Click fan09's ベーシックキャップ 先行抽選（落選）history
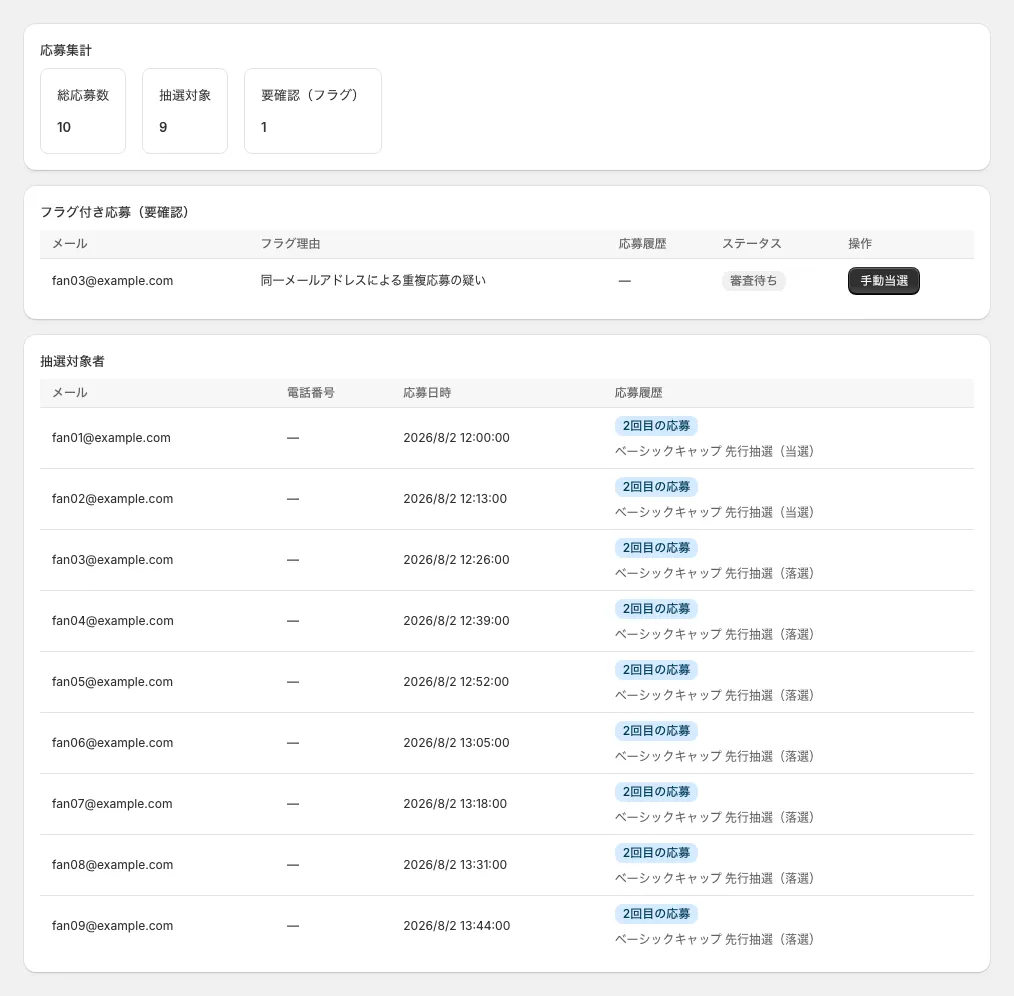The width and height of the screenshot is (1014, 996). tap(714, 939)
